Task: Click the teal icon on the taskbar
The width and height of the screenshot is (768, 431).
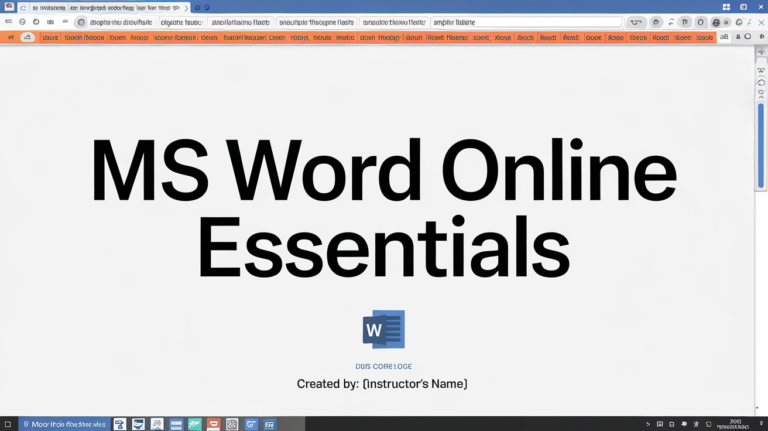Action: tap(195, 424)
